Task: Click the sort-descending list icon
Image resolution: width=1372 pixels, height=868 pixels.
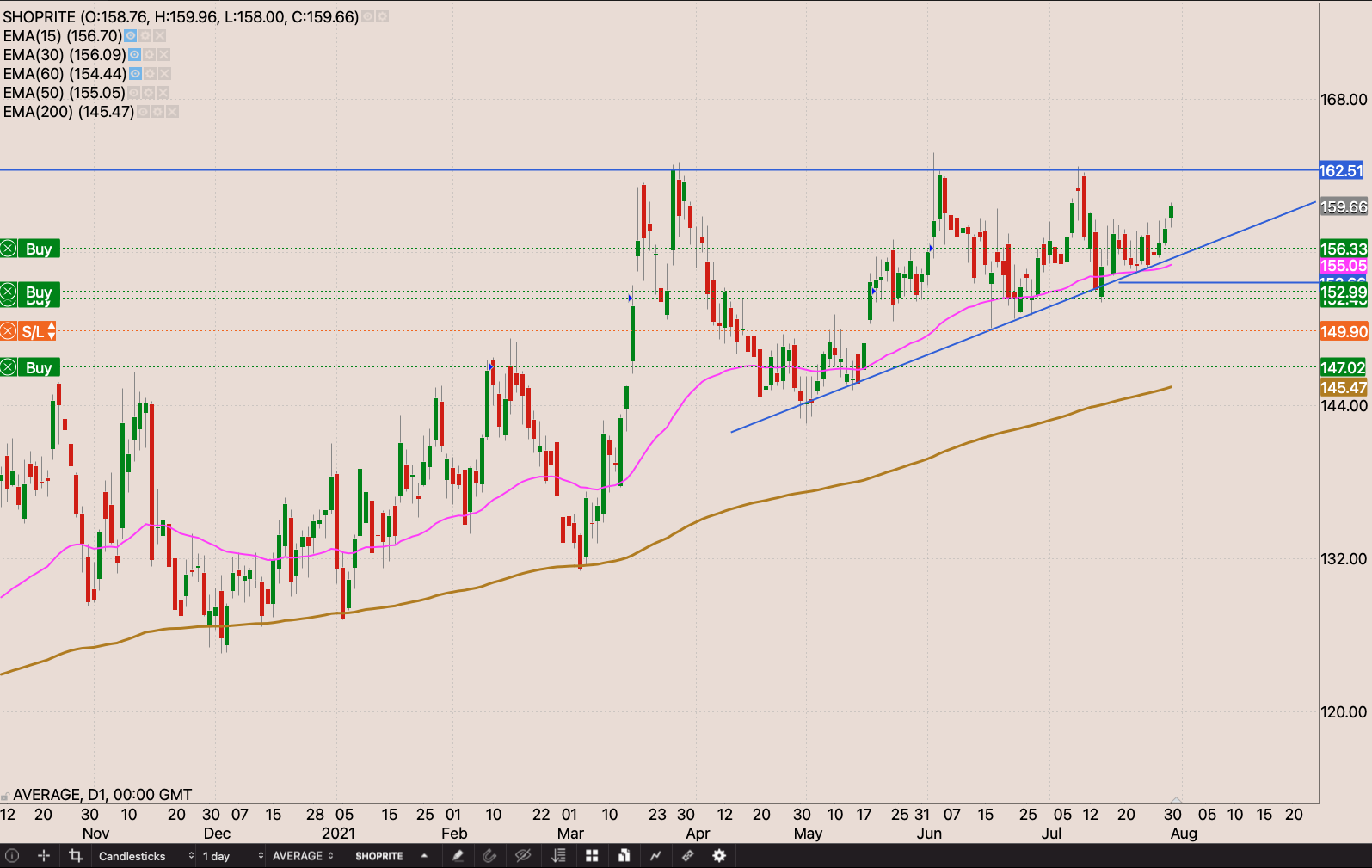Action: (x=559, y=856)
